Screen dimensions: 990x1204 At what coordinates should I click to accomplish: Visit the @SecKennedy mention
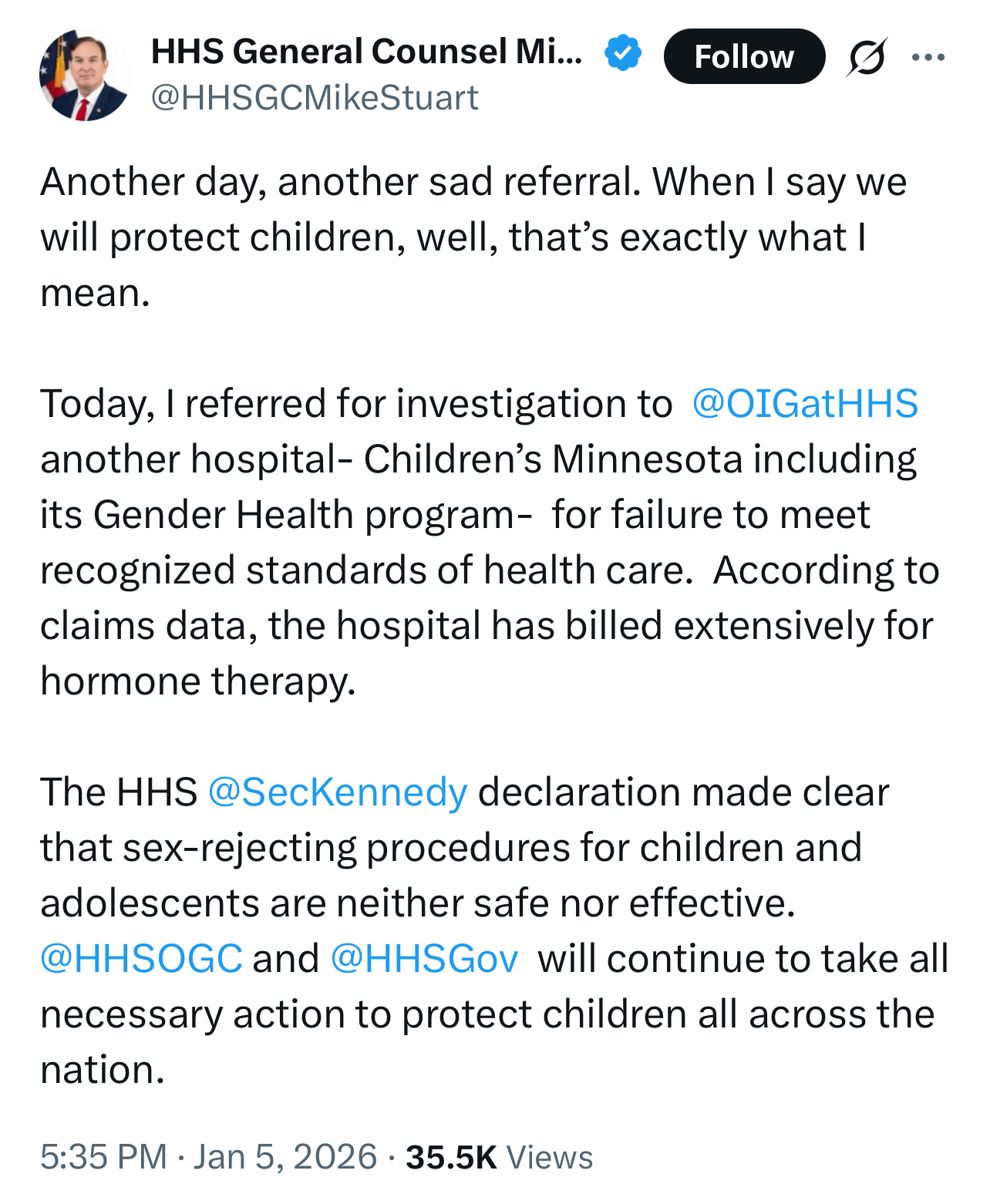point(338,792)
